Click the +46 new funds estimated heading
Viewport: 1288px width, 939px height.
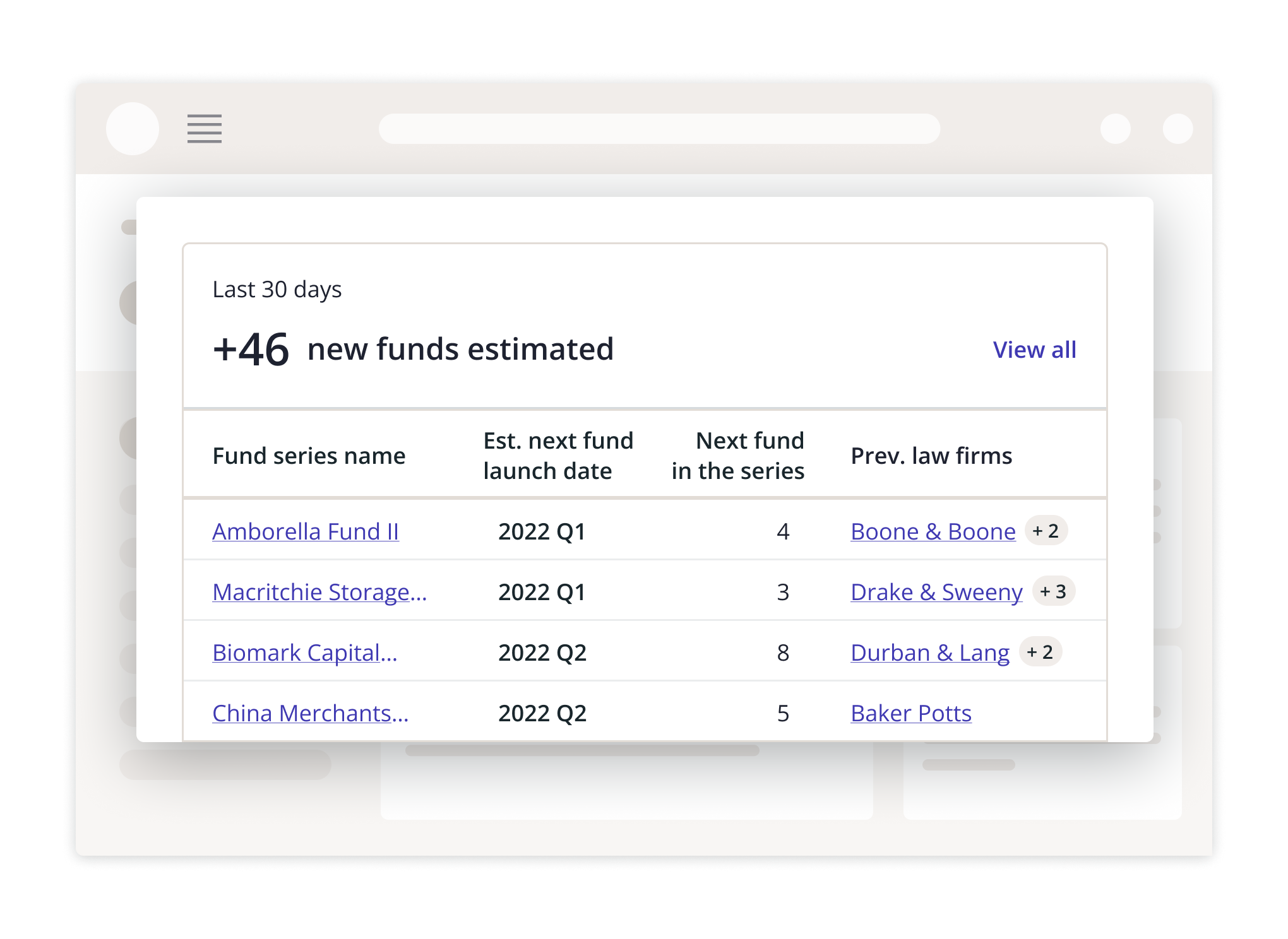415,349
